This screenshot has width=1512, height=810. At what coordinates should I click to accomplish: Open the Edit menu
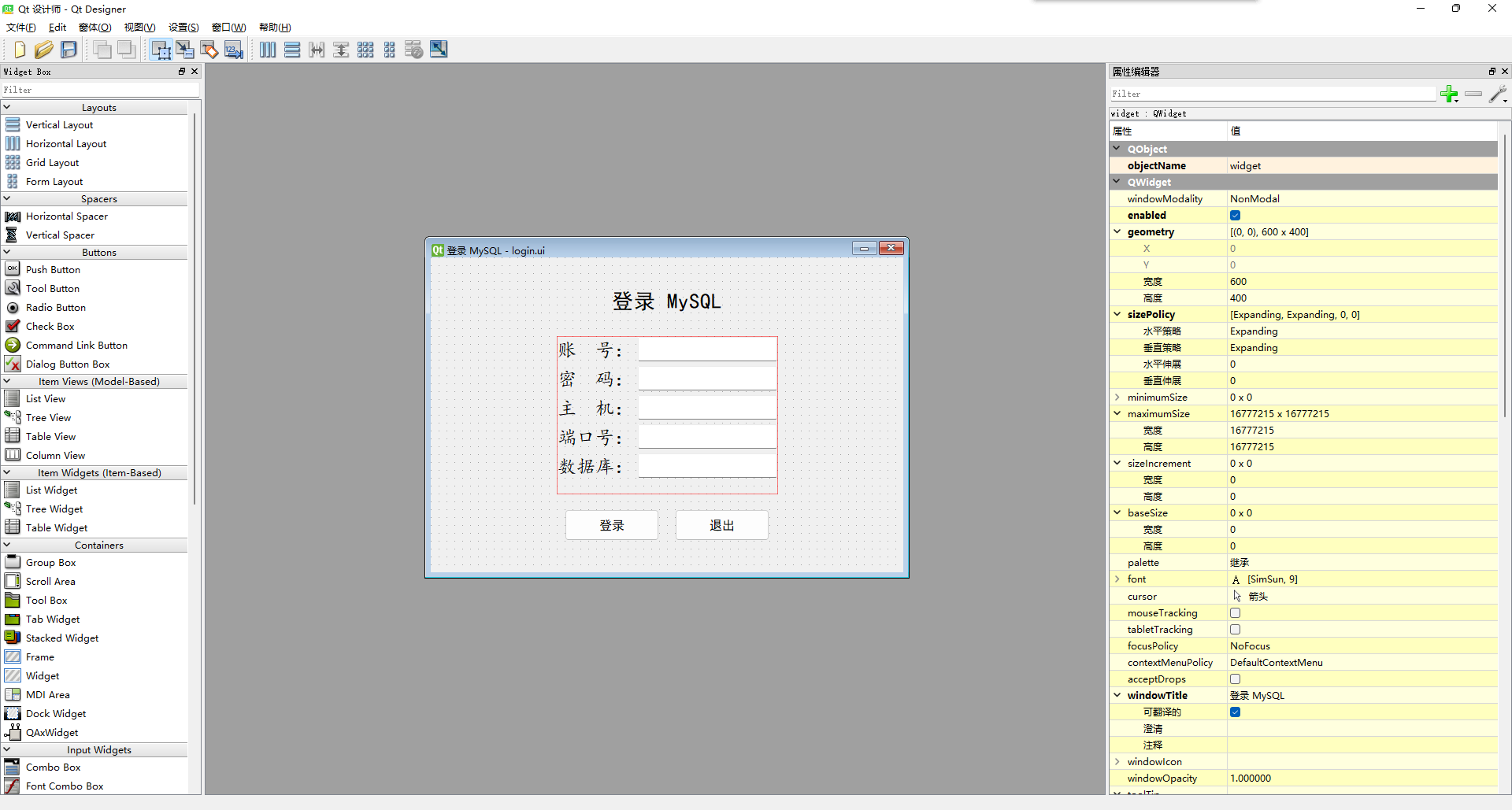click(x=56, y=27)
